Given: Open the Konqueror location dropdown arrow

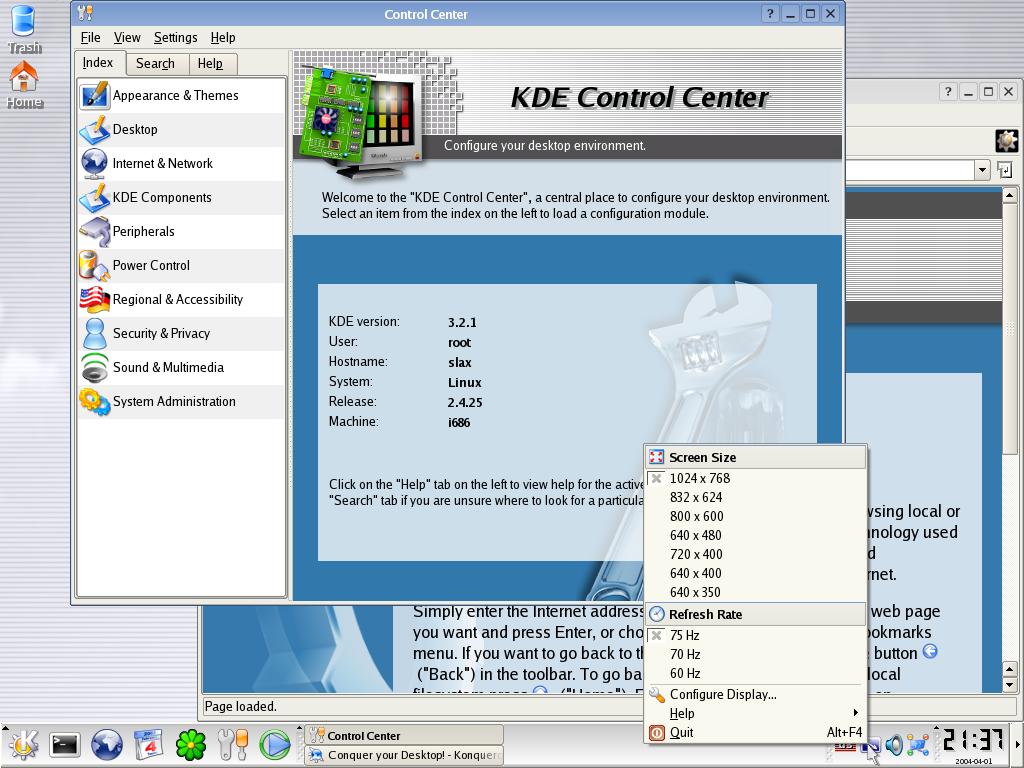Looking at the screenshot, I should click(x=981, y=170).
